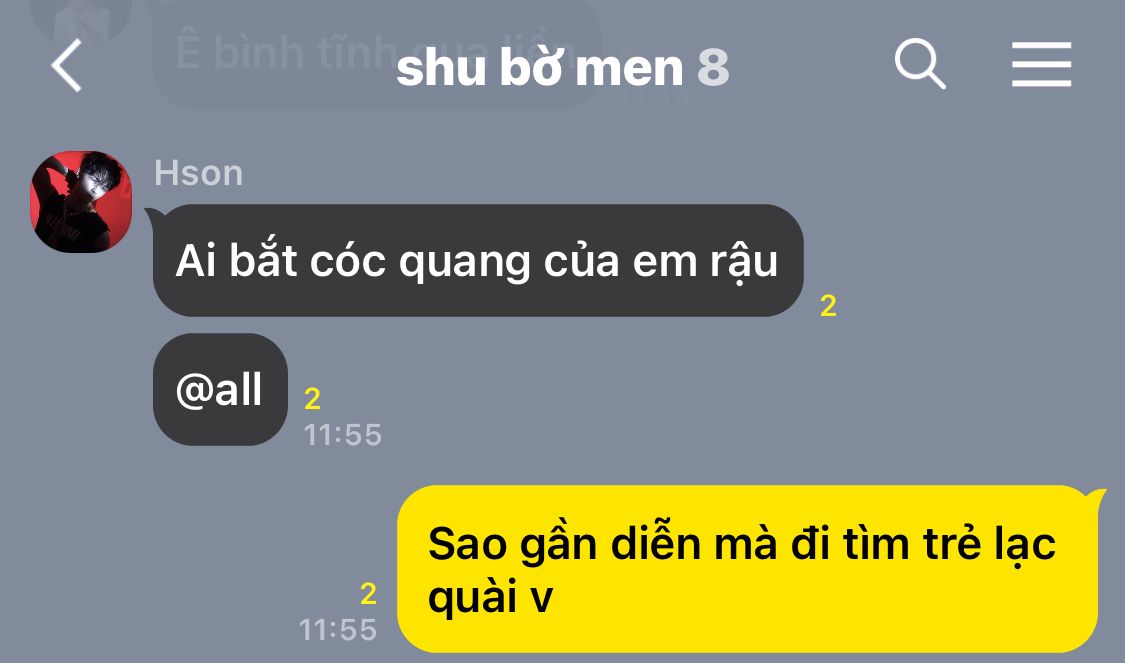Tap the member count 8 in the header
The height and width of the screenshot is (663, 1125).
tap(712, 67)
